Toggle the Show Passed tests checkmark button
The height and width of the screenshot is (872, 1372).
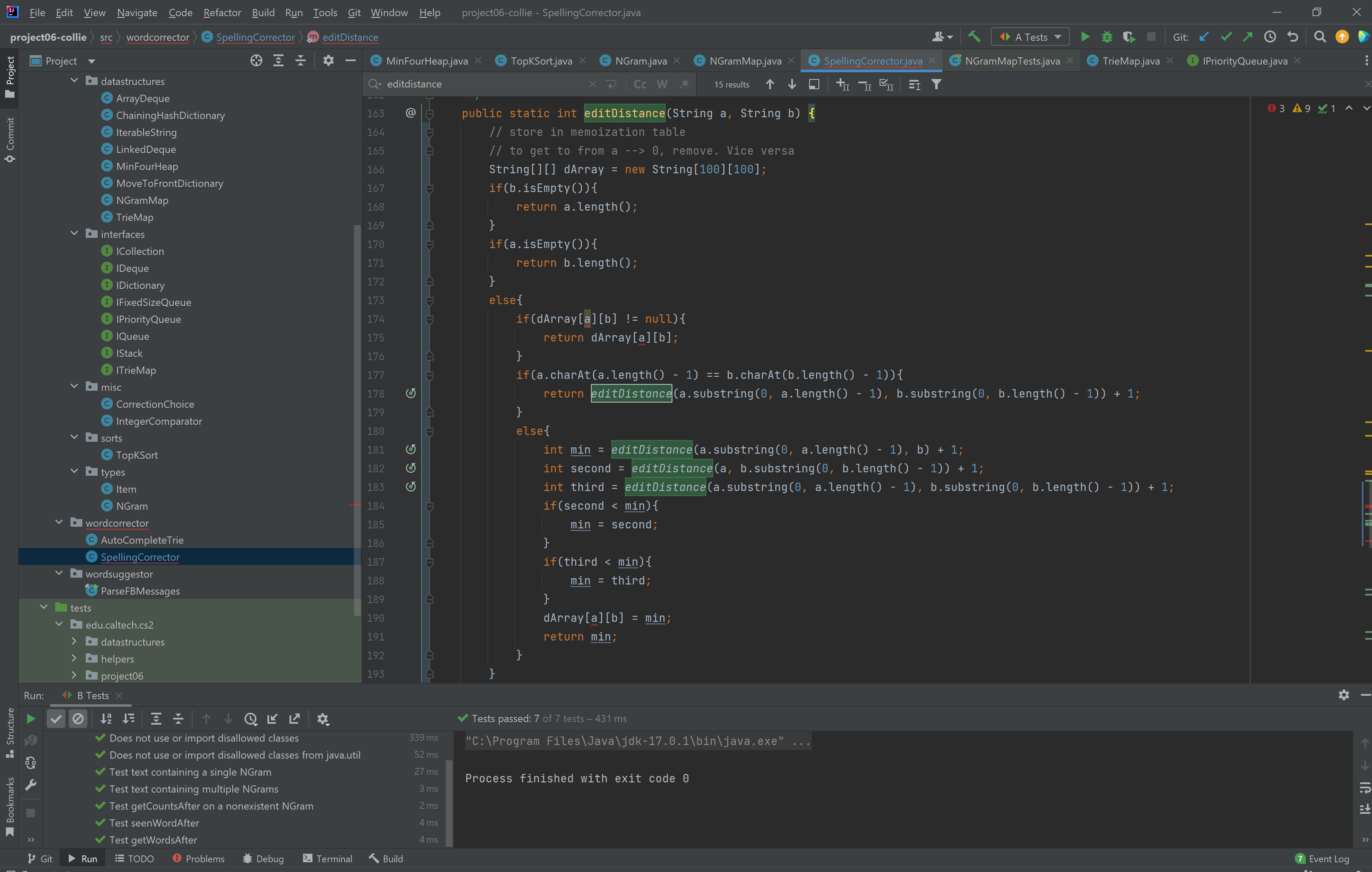56,719
